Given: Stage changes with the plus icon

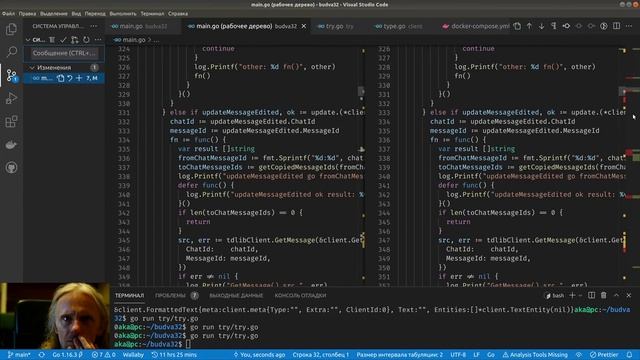Looking at the screenshot, I should (x=79, y=78).
